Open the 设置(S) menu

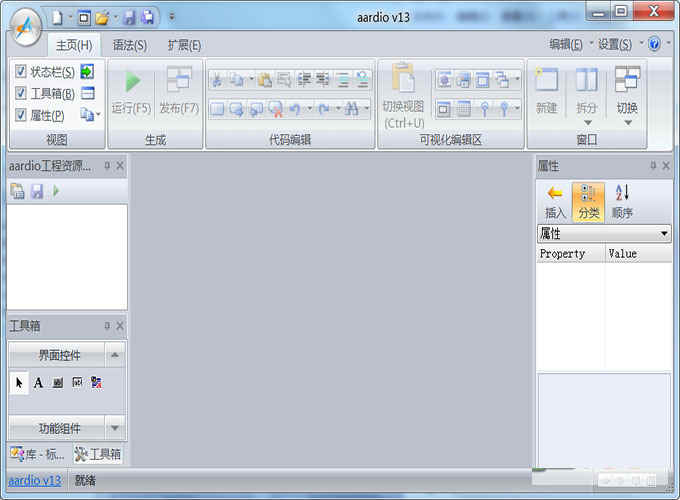pyautogui.click(x=615, y=44)
